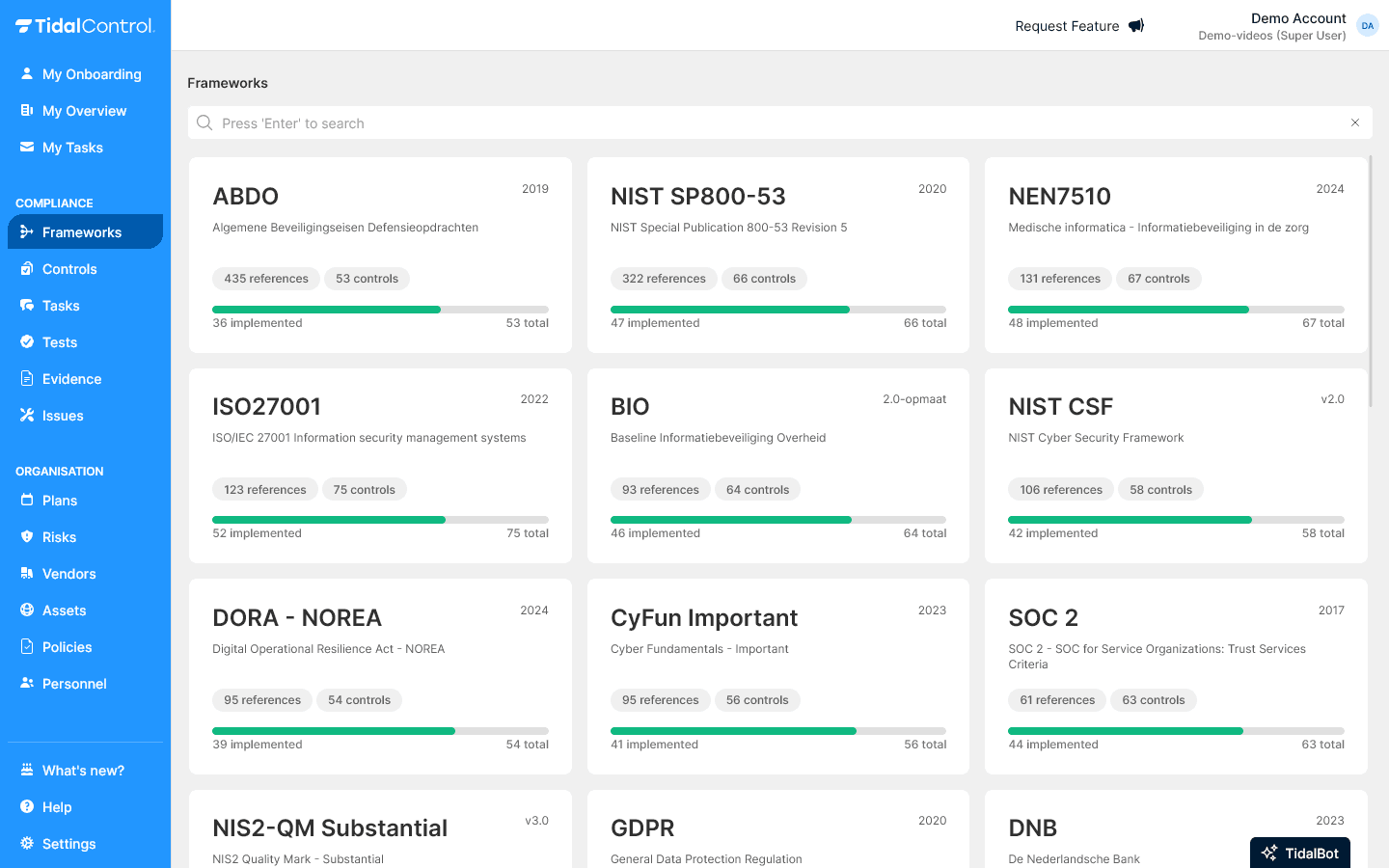The image size is (1389, 868).
Task: Open the TidalBot assistant
Action: tap(1299, 853)
